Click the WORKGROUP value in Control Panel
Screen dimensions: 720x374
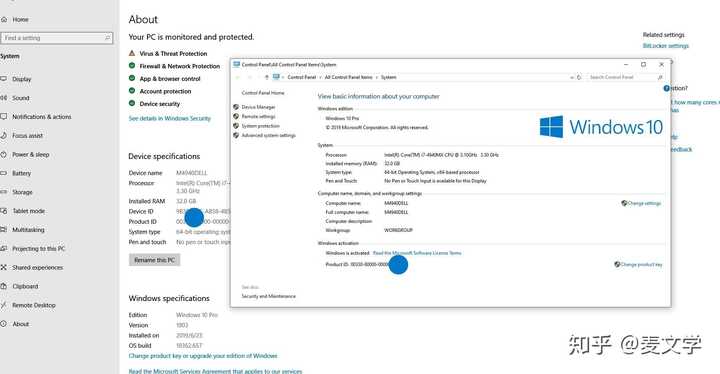pyautogui.click(x=398, y=230)
